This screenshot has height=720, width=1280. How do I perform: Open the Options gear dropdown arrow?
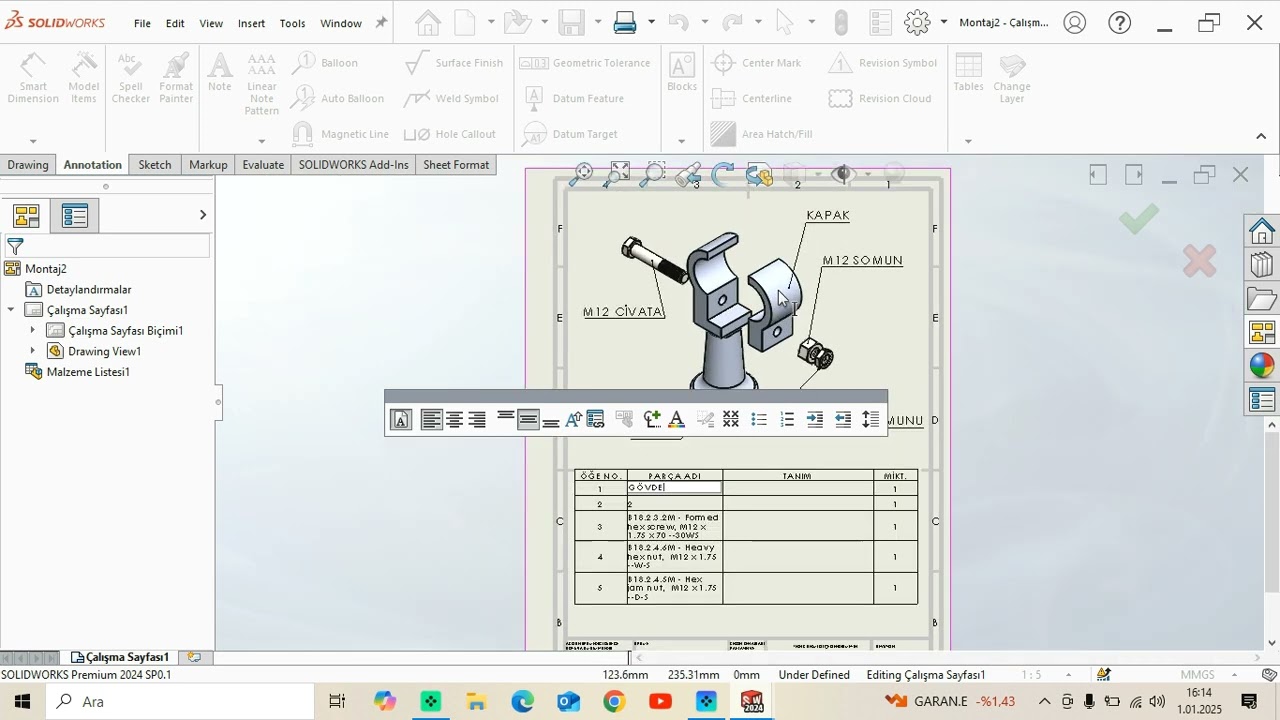coord(943,22)
